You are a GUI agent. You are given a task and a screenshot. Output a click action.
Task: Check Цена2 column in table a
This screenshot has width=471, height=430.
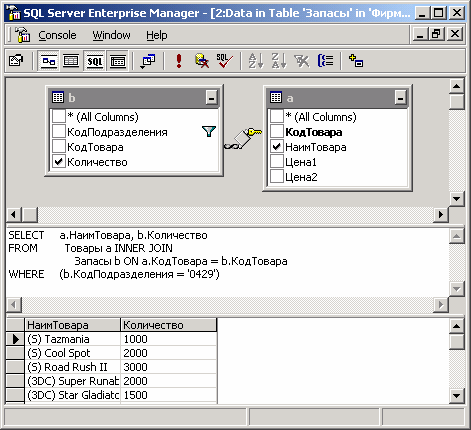pos(277,177)
